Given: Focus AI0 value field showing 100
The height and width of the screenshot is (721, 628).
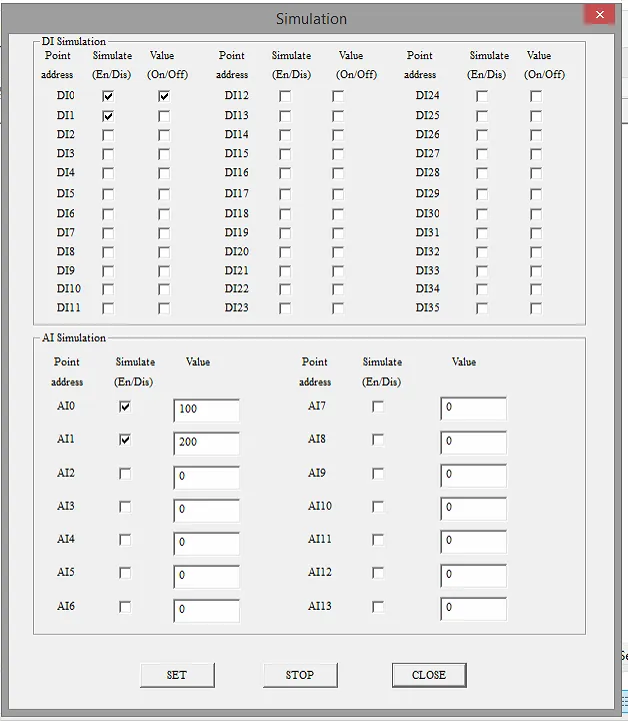Looking at the screenshot, I should pyautogui.click(x=206, y=410).
